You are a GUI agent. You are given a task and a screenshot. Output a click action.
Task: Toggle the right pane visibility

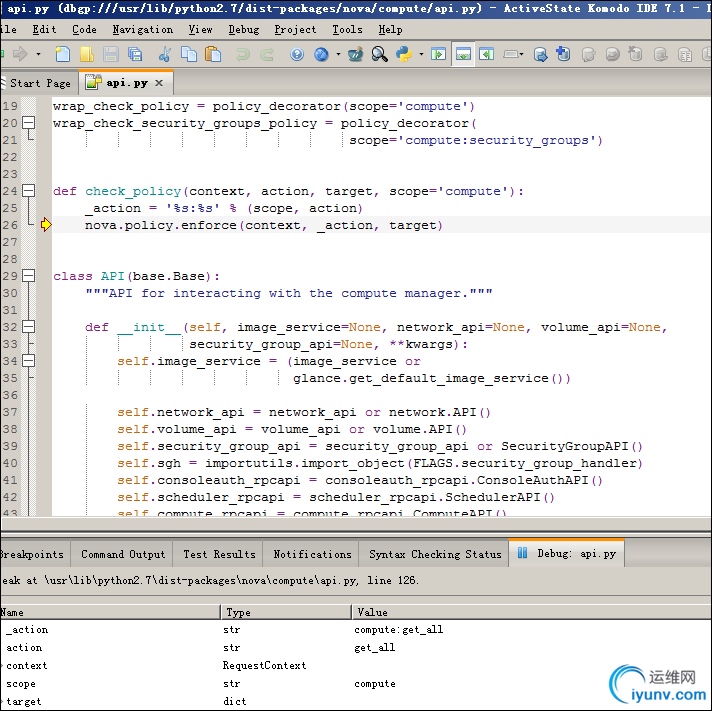coord(486,54)
